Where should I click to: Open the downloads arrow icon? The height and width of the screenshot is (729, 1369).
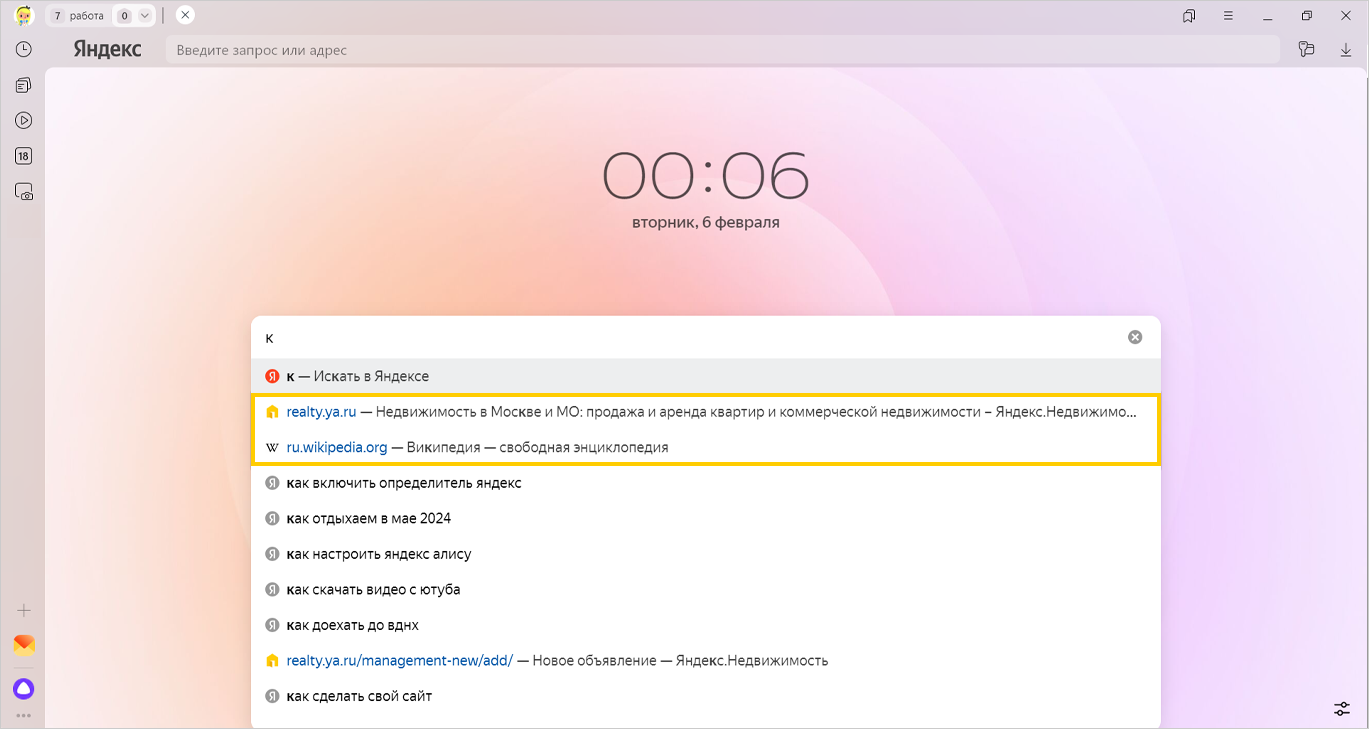(1345, 49)
